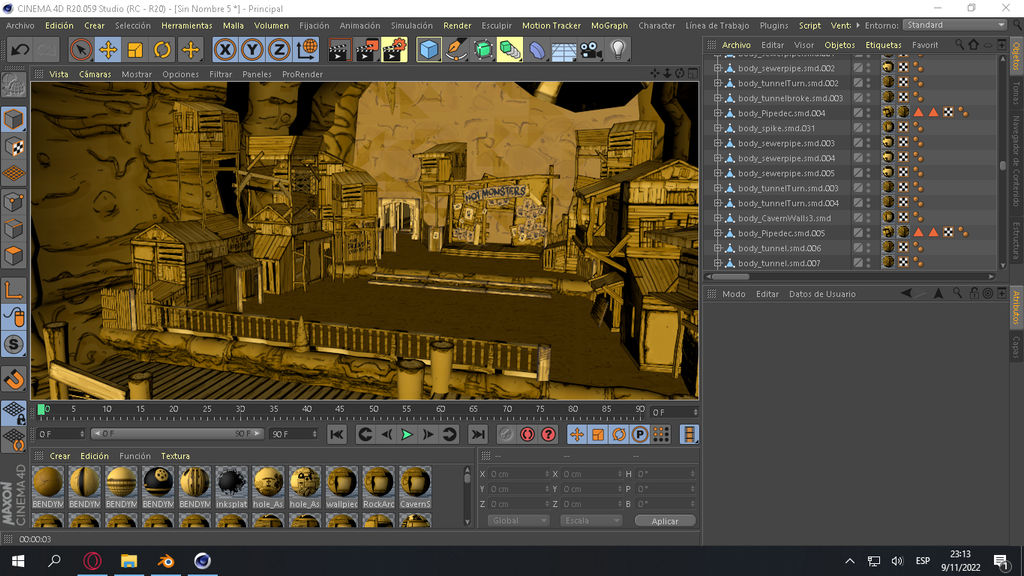This screenshot has height=576, width=1024.
Task: Click the Enable Axis tool icon
Action: tap(14, 290)
